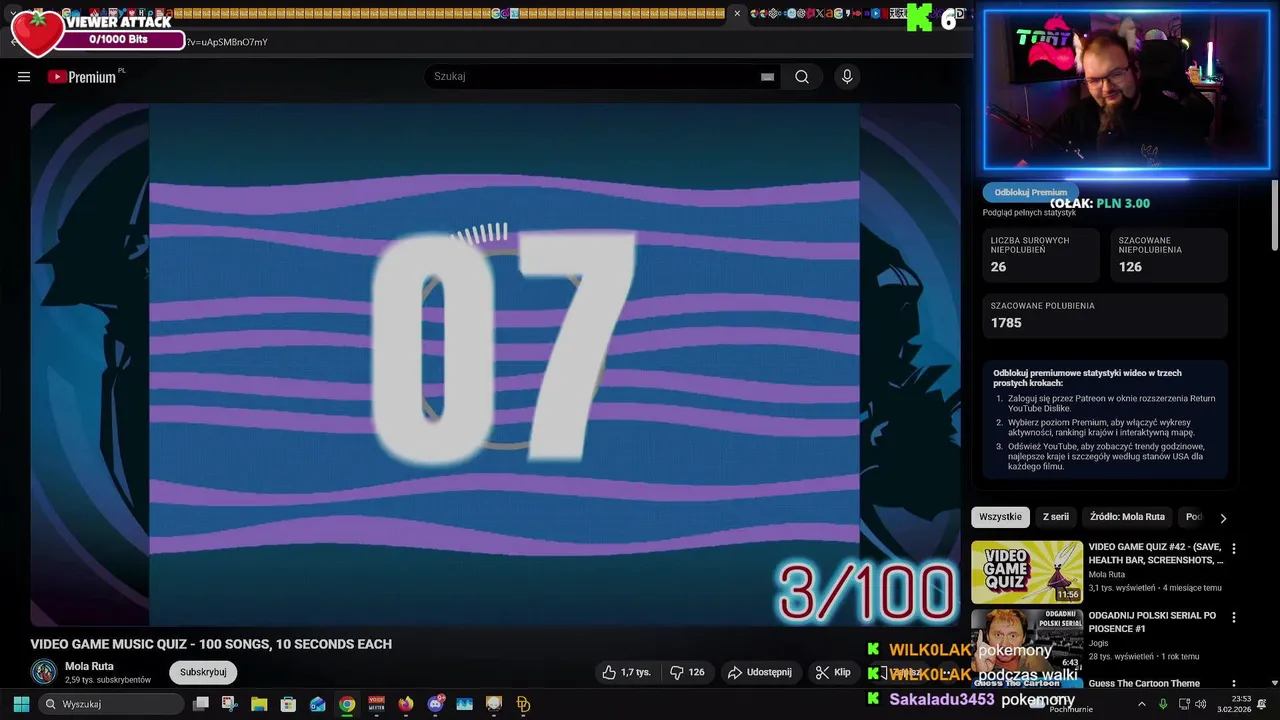Select the Z serii filter chip
This screenshot has height=720, width=1280.
pos(1055,517)
